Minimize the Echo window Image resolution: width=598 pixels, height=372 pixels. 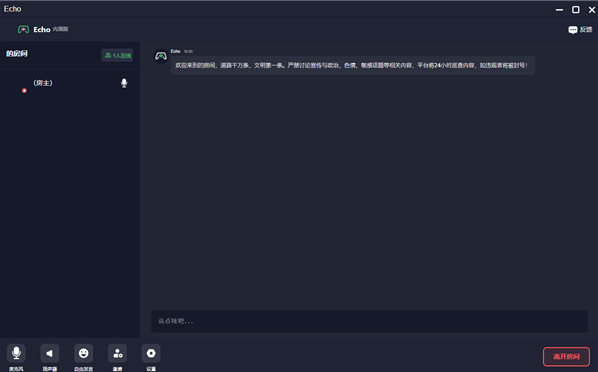[559, 10]
